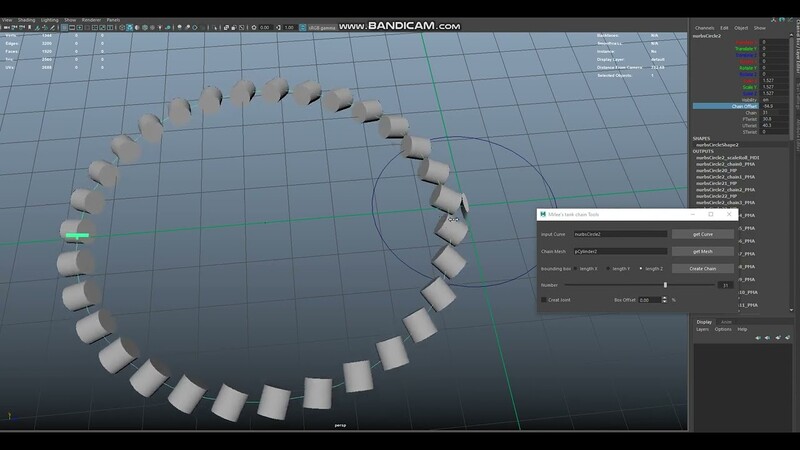This screenshot has width=800, height=450.
Task: Select the length Y radio button
Action: 609,268
